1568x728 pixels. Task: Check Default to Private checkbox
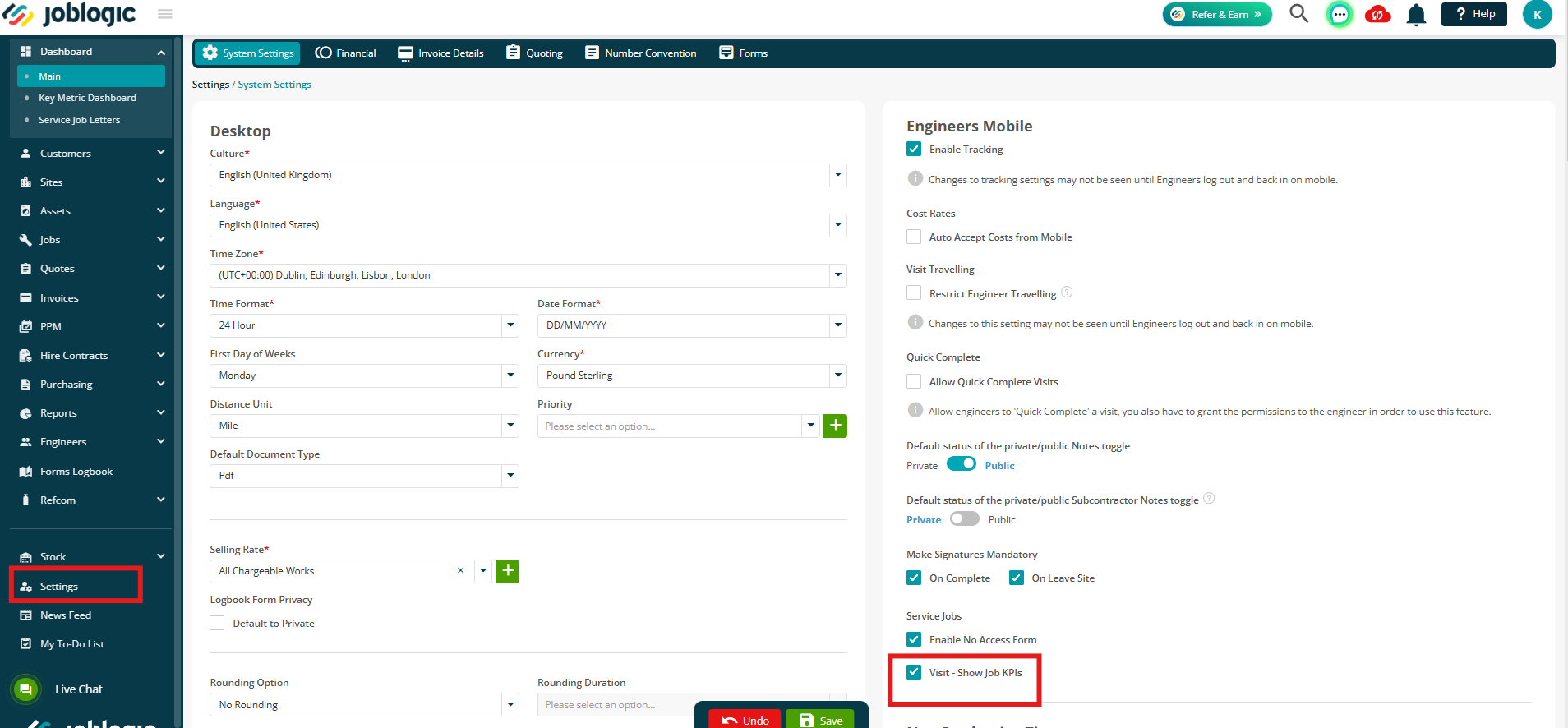click(x=217, y=623)
